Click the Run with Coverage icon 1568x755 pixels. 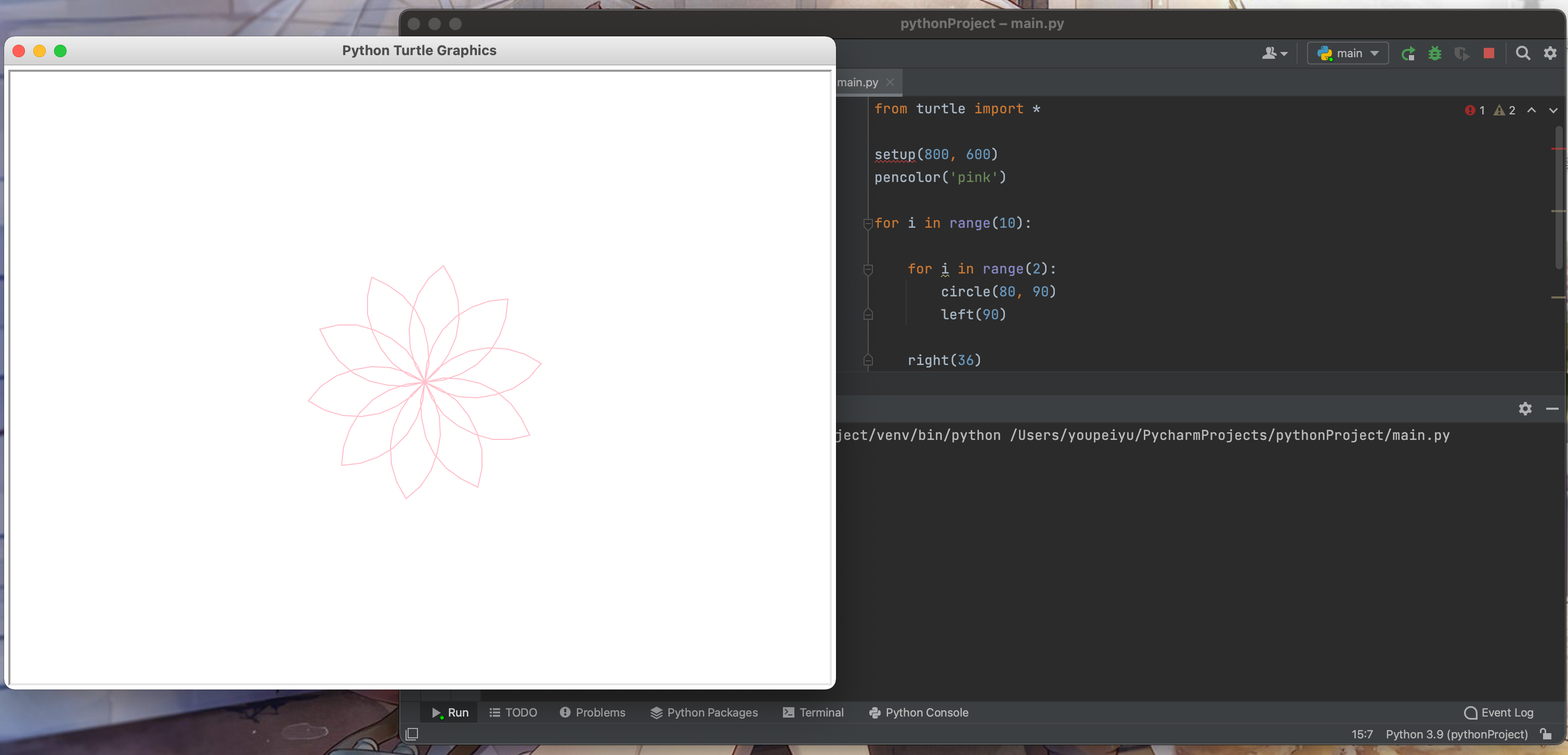click(x=1461, y=54)
